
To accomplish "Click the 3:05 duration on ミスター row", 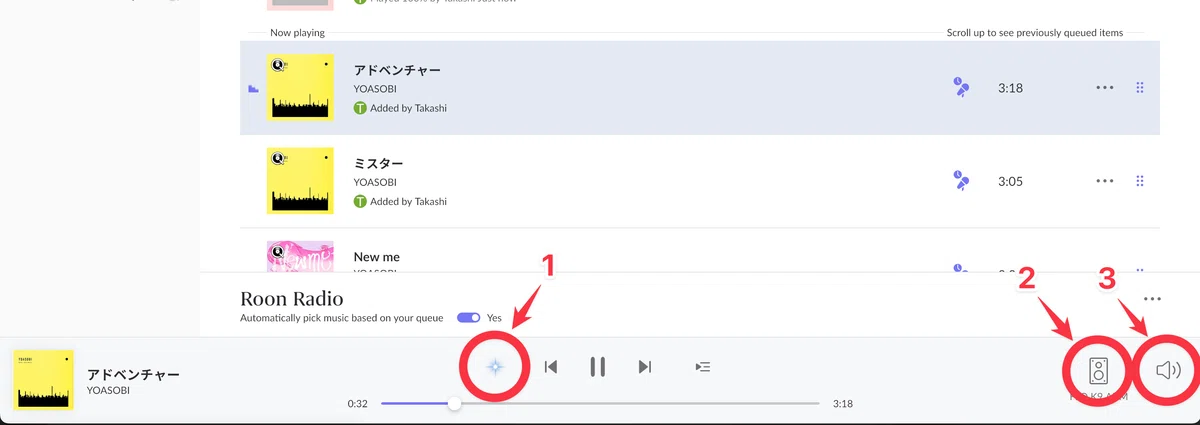I will click(x=1010, y=181).
